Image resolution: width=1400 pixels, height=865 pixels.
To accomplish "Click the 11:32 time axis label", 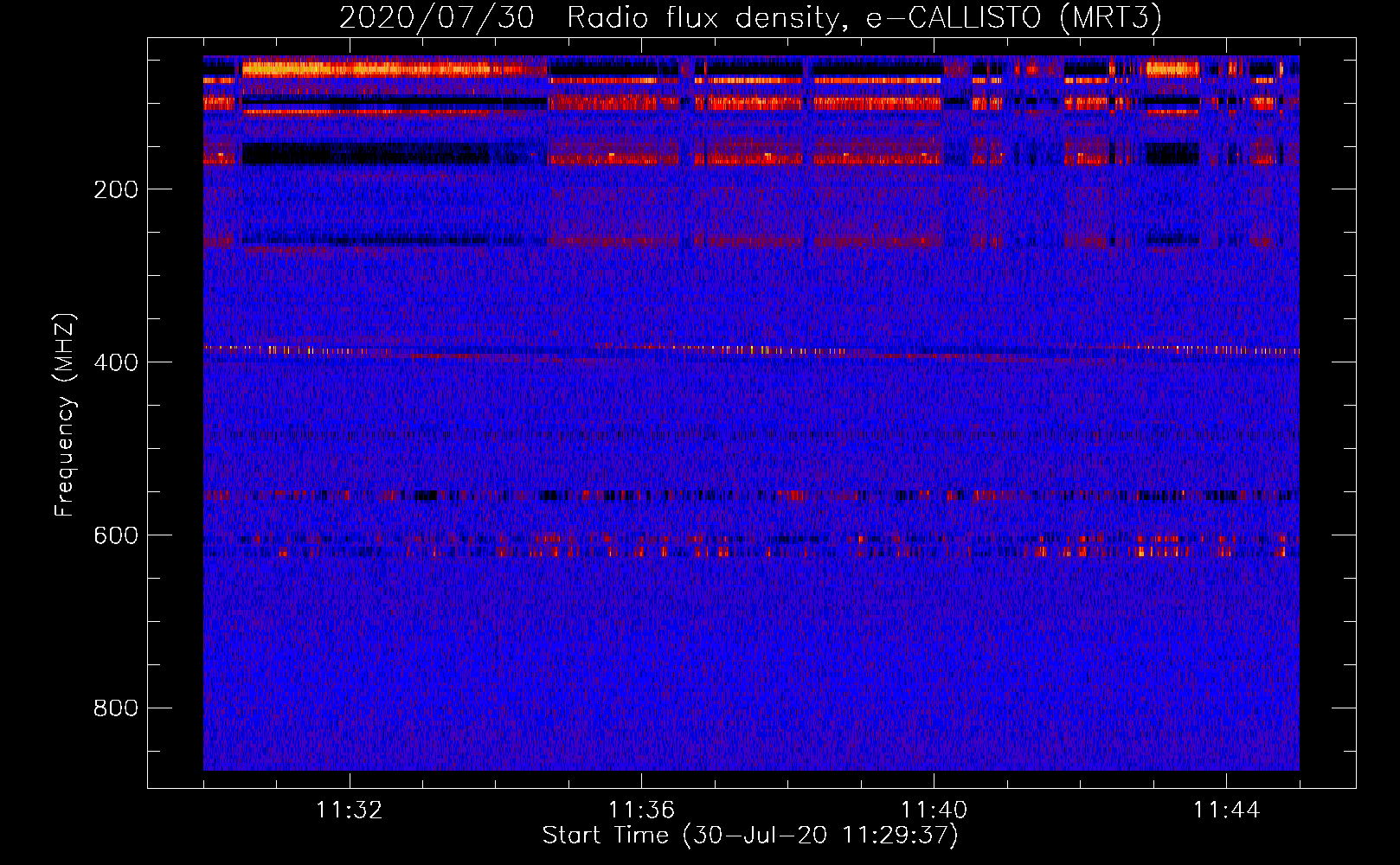I will [349, 811].
